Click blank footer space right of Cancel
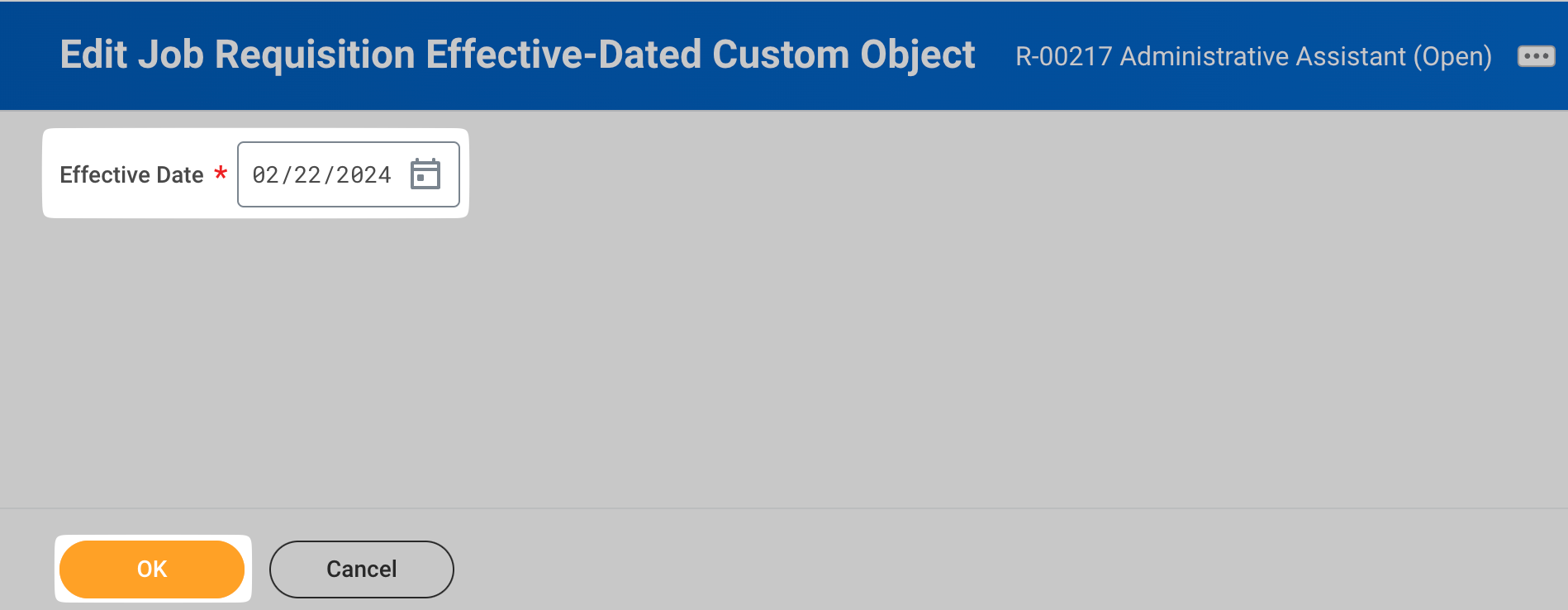 991,569
